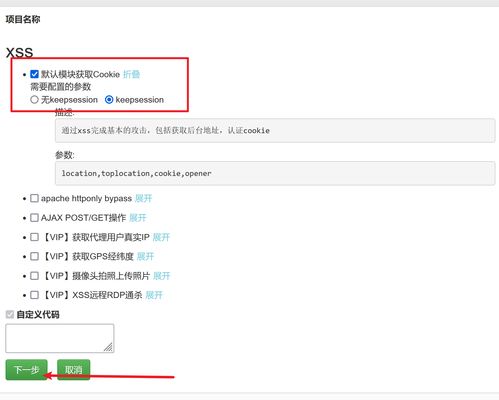Tick the 获取代理用户真实IP VIP checkbox

click(34, 237)
